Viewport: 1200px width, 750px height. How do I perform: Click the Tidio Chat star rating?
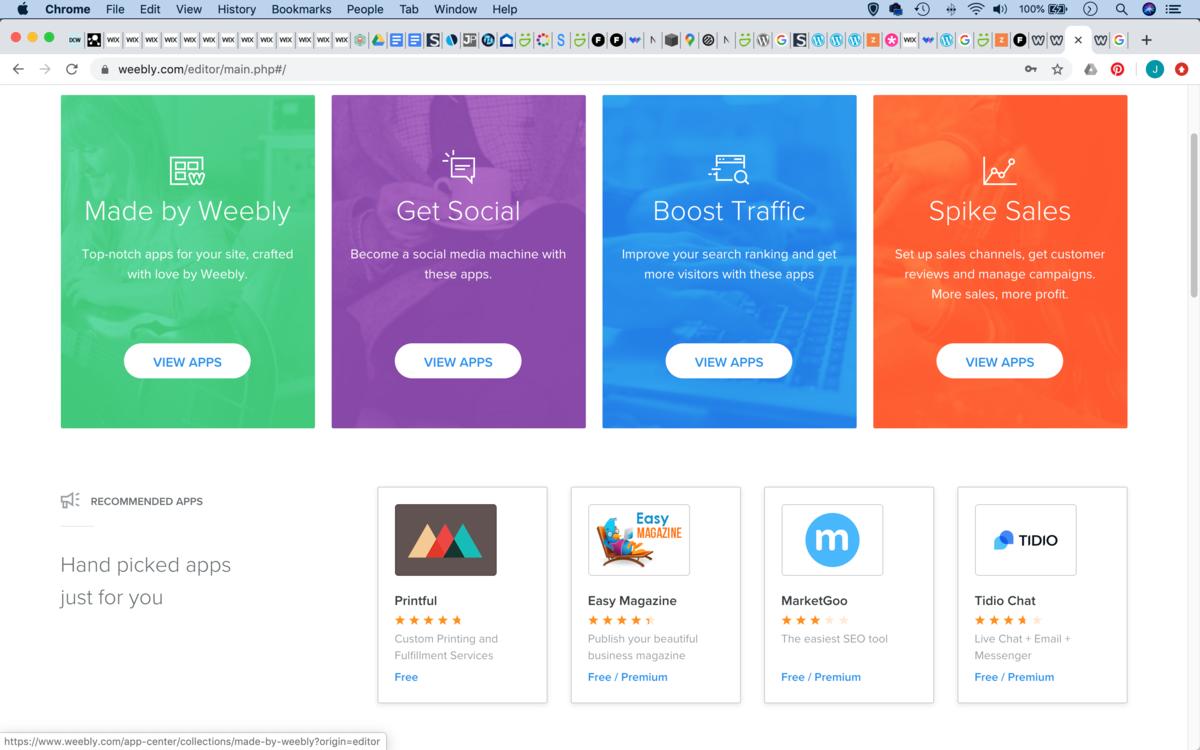pyautogui.click(x=1008, y=620)
